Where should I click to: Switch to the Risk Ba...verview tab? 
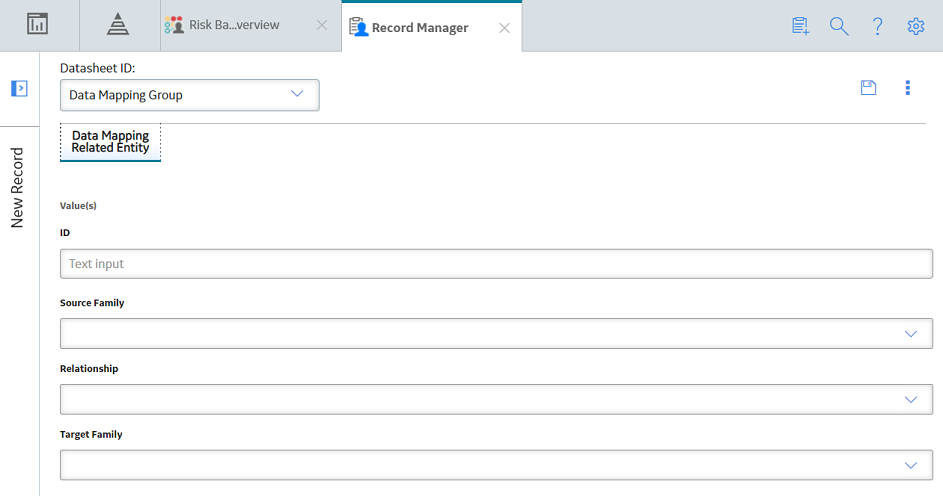tap(234, 25)
